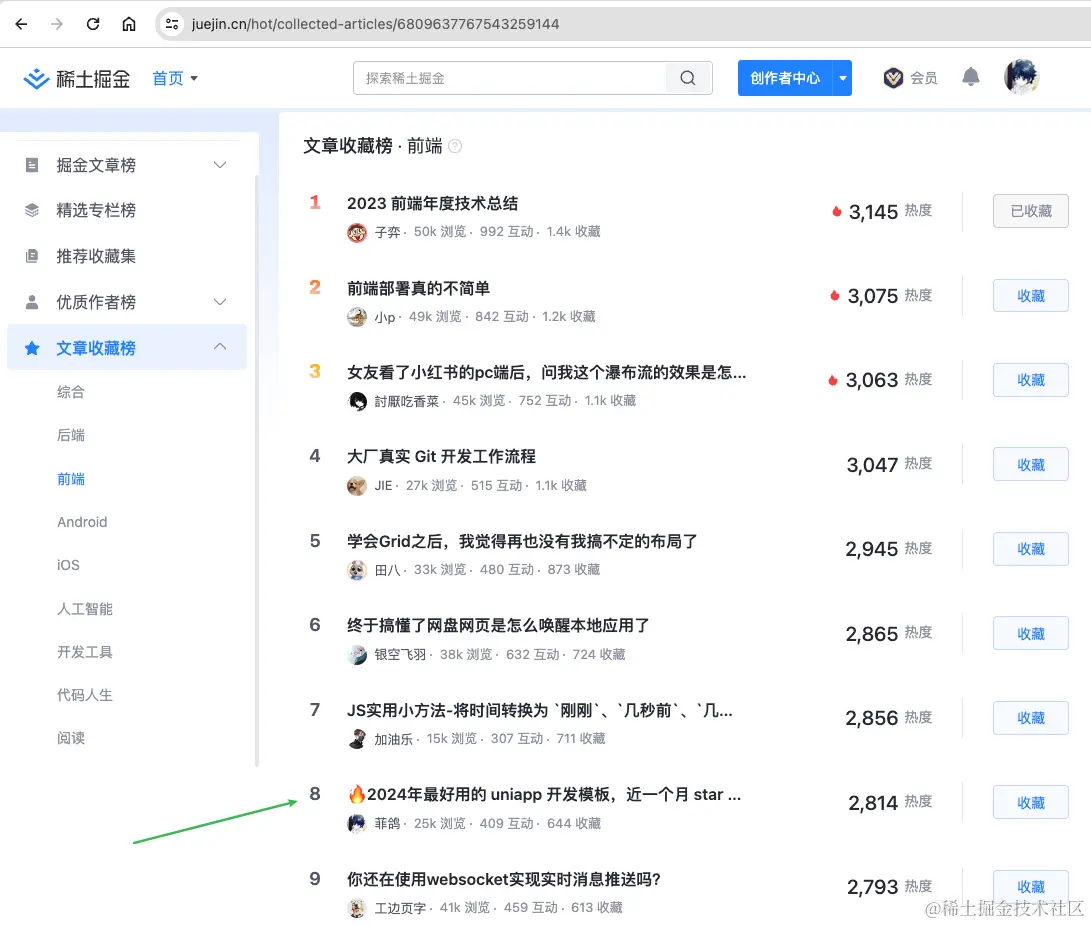
Task: Open article 前端部署真的不简单
Action: [418, 288]
